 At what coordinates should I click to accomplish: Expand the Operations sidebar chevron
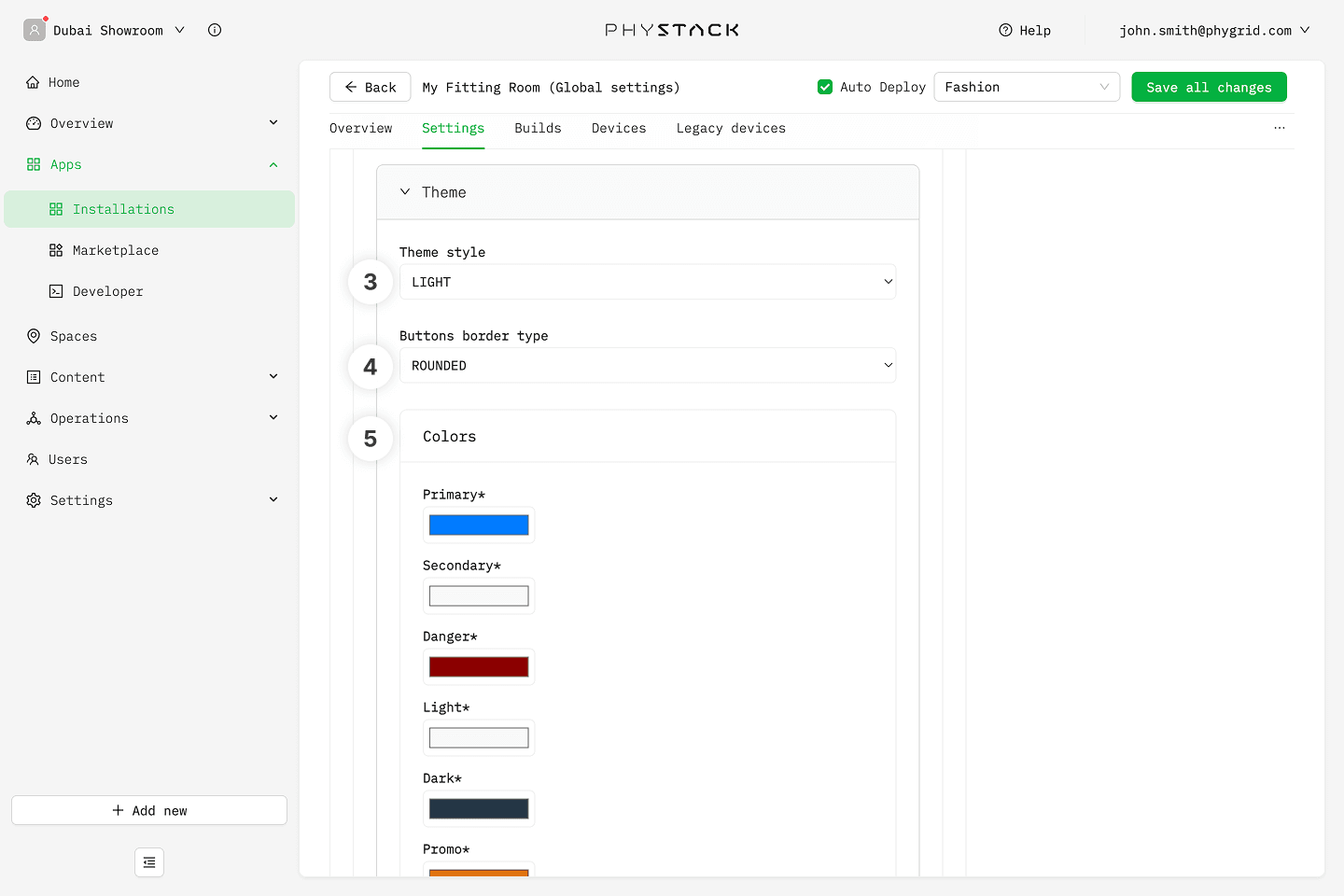pos(273,417)
